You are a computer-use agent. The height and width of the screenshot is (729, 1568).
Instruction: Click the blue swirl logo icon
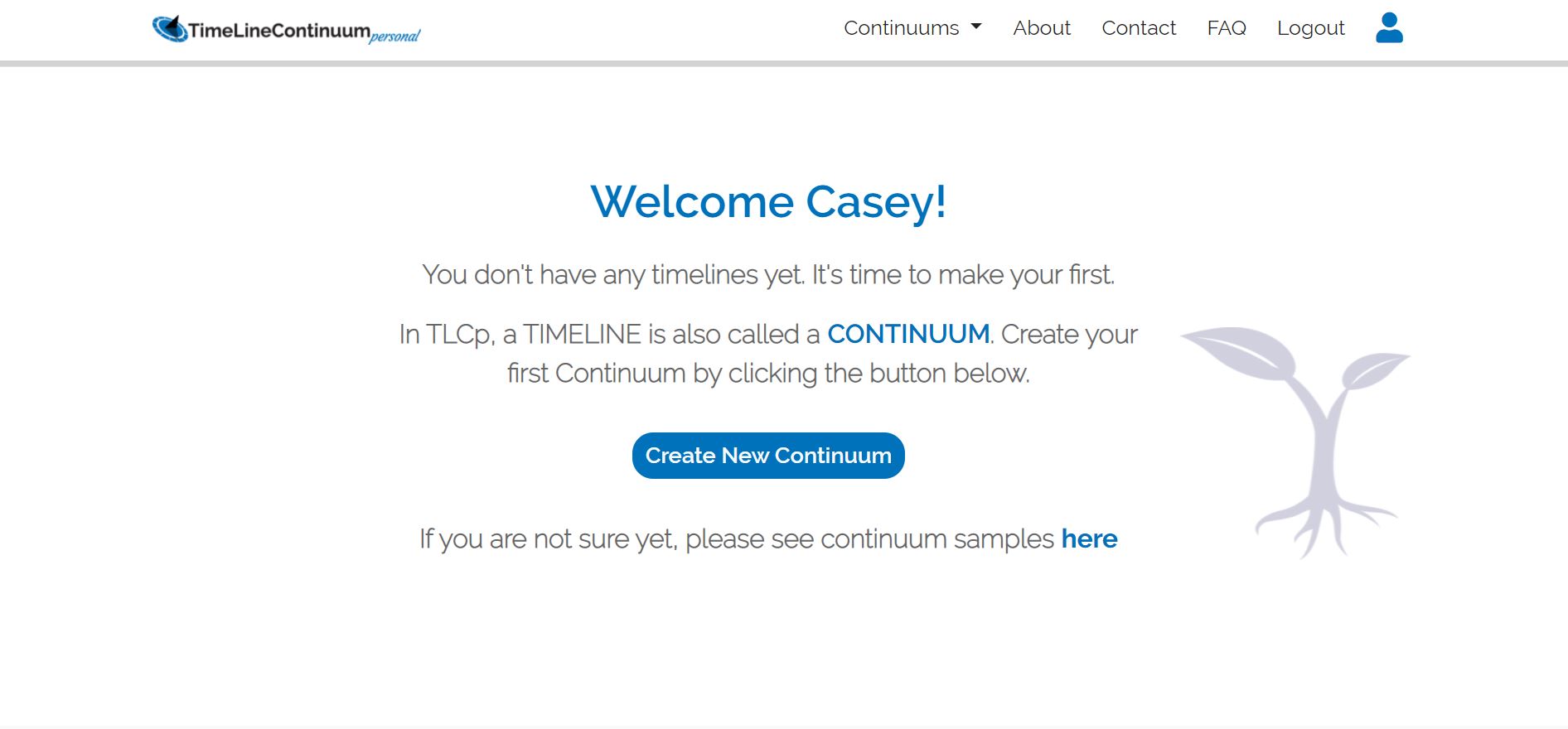point(170,29)
